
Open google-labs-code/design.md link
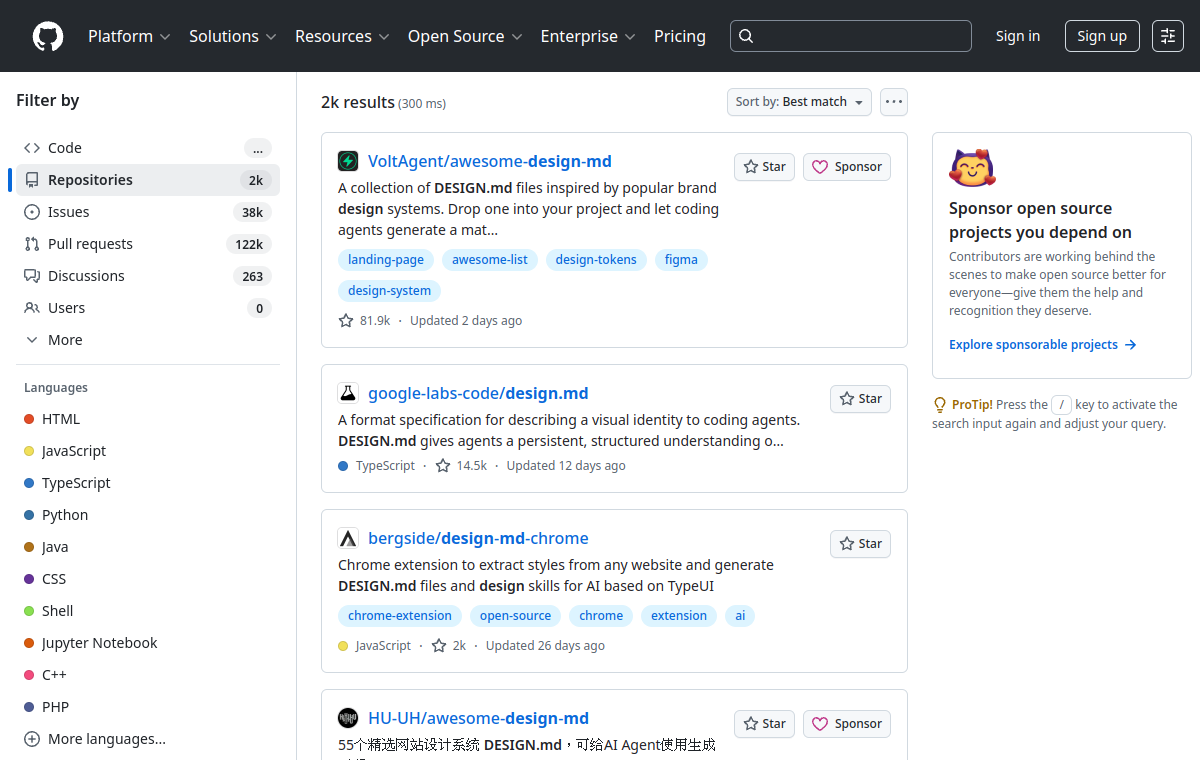[478, 393]
